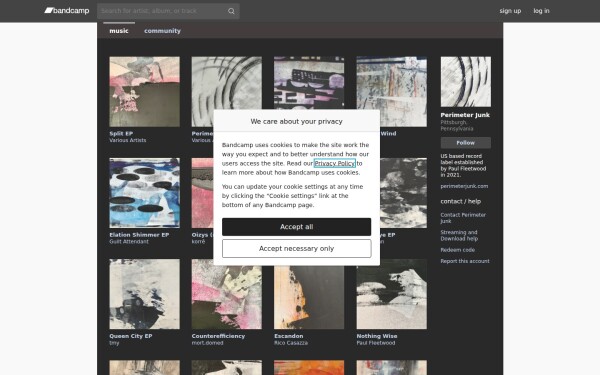
Task: Open Nothing Wise title link
Action: pos(377,336)
